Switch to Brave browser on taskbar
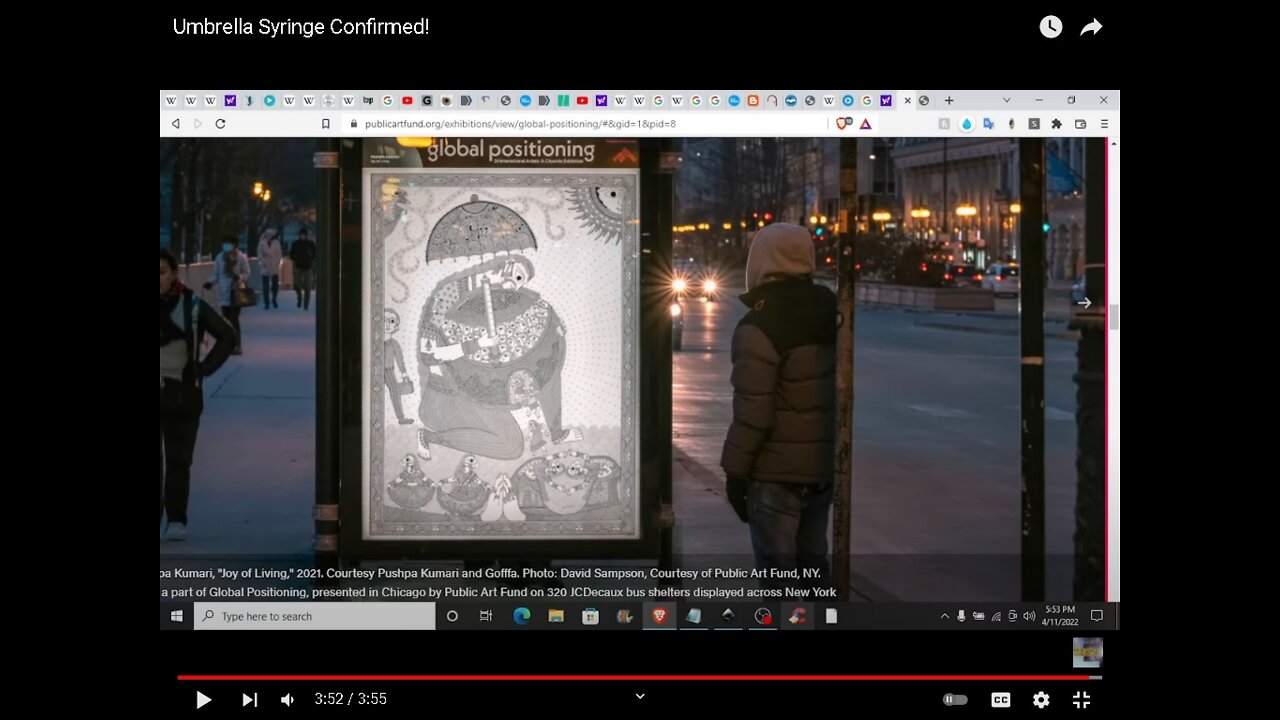Screen dimensions: 1280x720 coord(659,616)
